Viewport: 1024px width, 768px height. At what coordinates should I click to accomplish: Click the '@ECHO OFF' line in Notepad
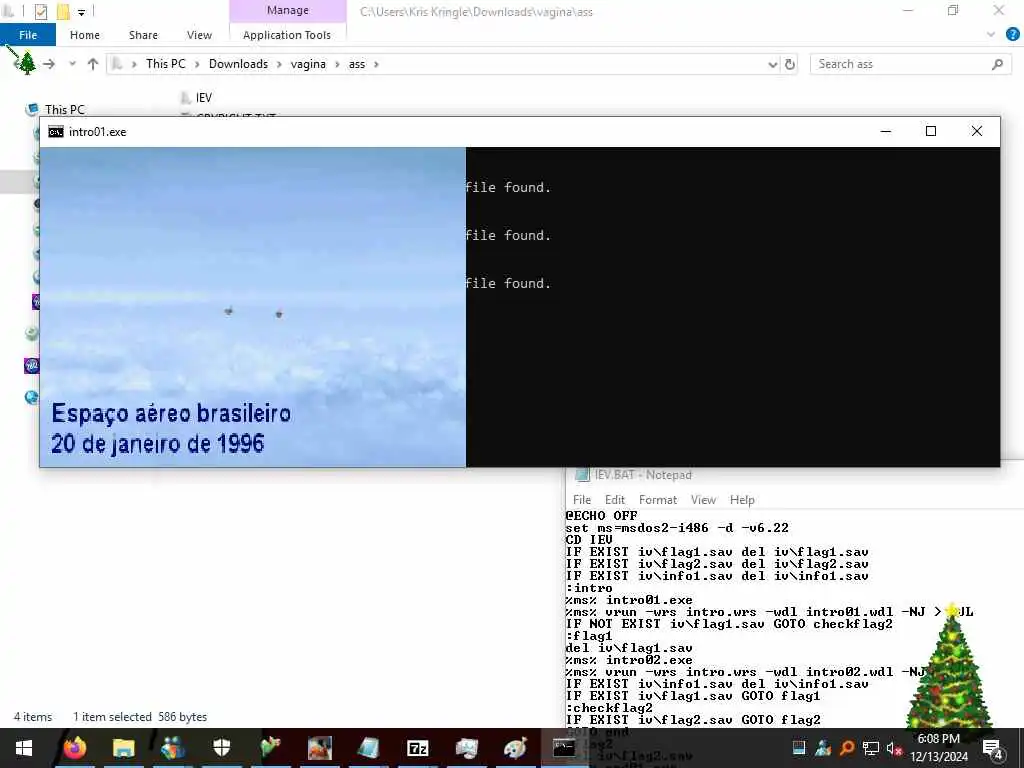point(601,516)
